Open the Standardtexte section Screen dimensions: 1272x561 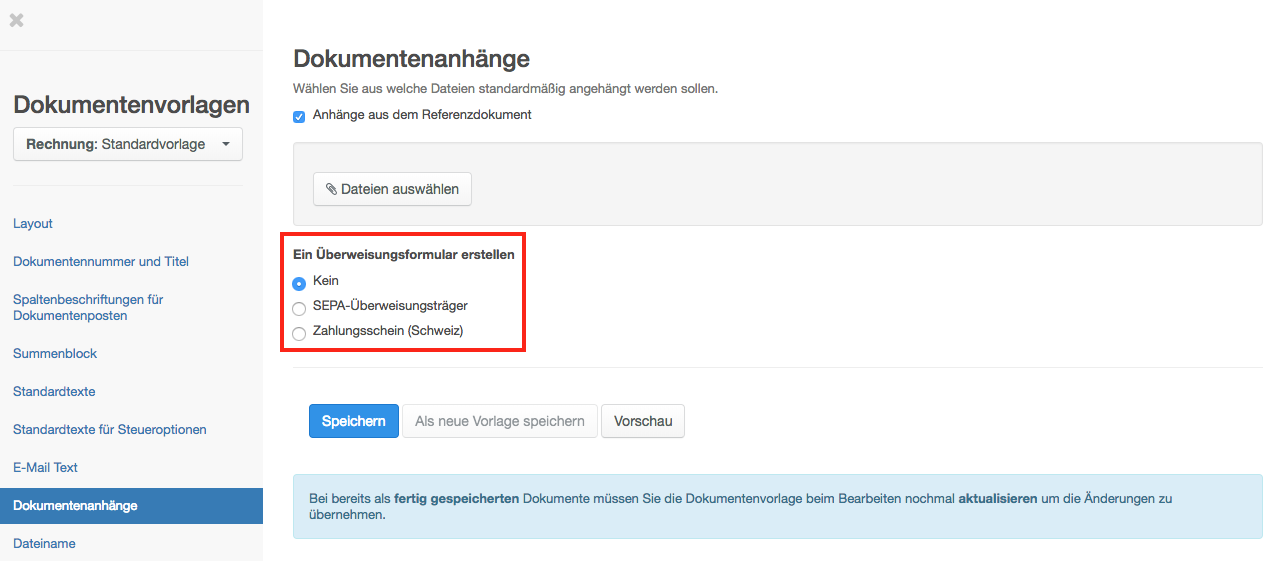click(54, 391)
